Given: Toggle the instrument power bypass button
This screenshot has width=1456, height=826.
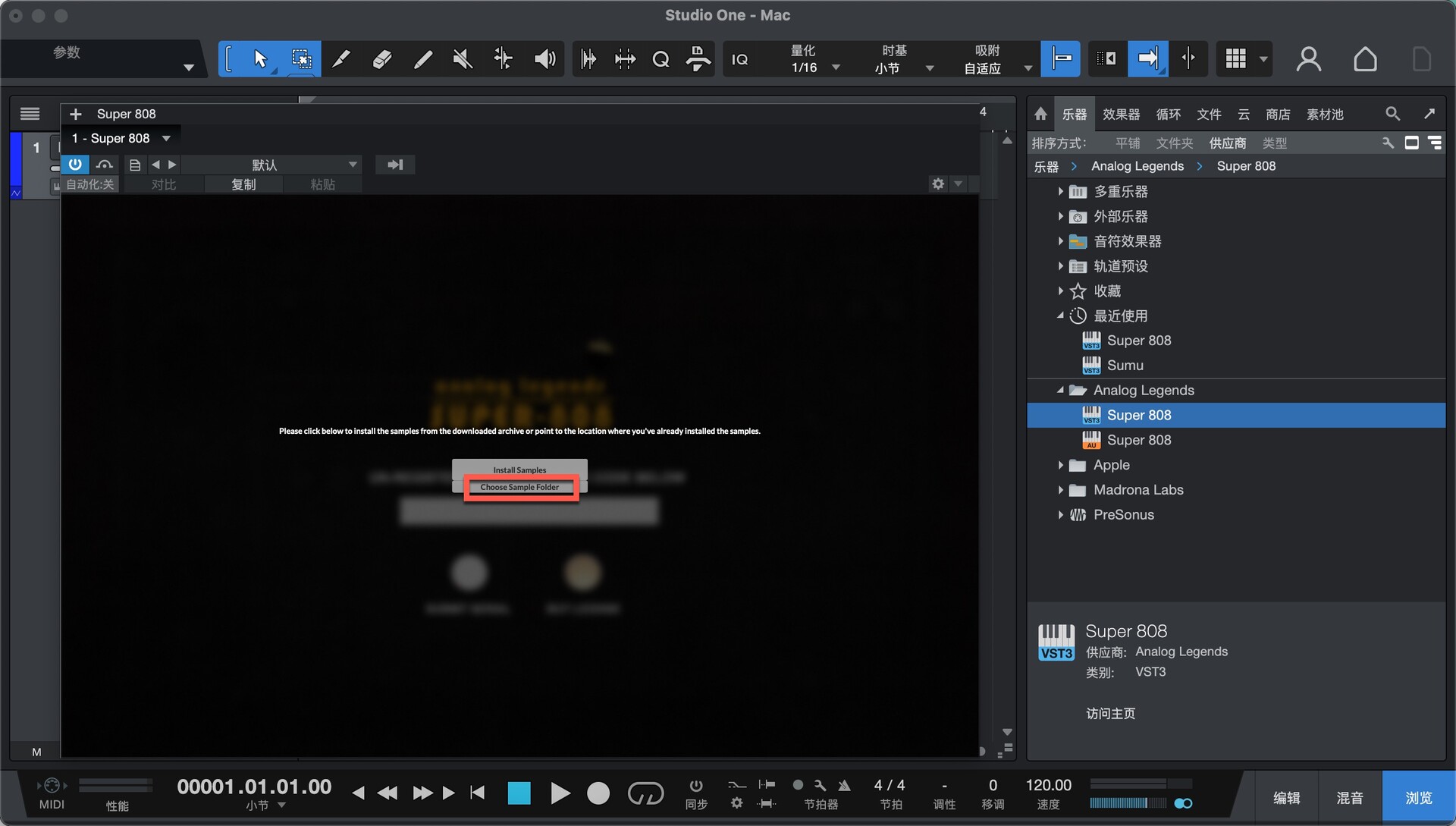Looking at the screenshot, I should 75,165.
